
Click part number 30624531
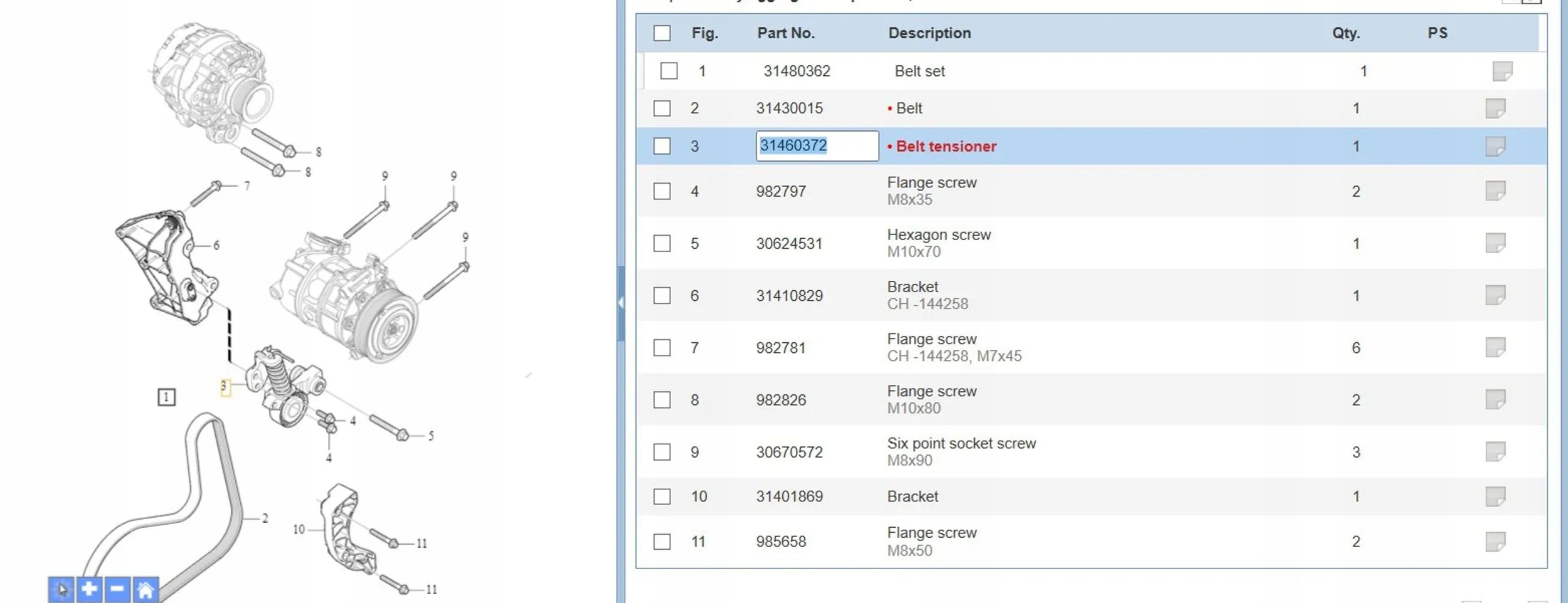[789, 243]
